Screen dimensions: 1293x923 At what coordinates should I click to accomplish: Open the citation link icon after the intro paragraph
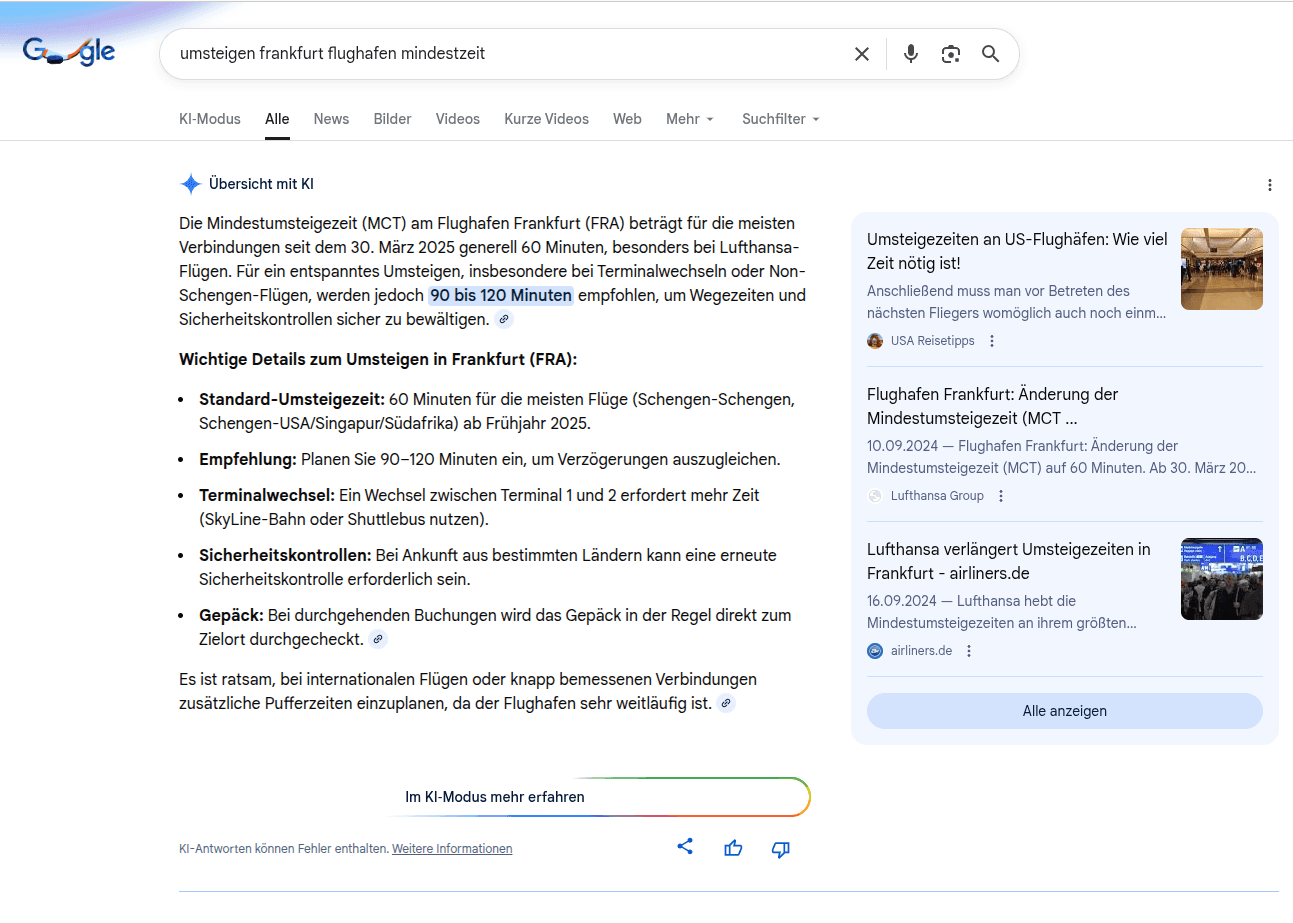503,318
